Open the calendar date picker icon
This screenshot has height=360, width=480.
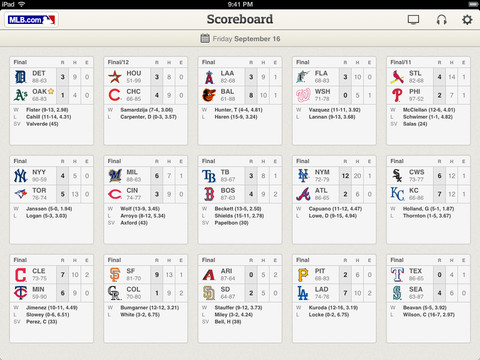pyautogui.click(x=205, y=38)
